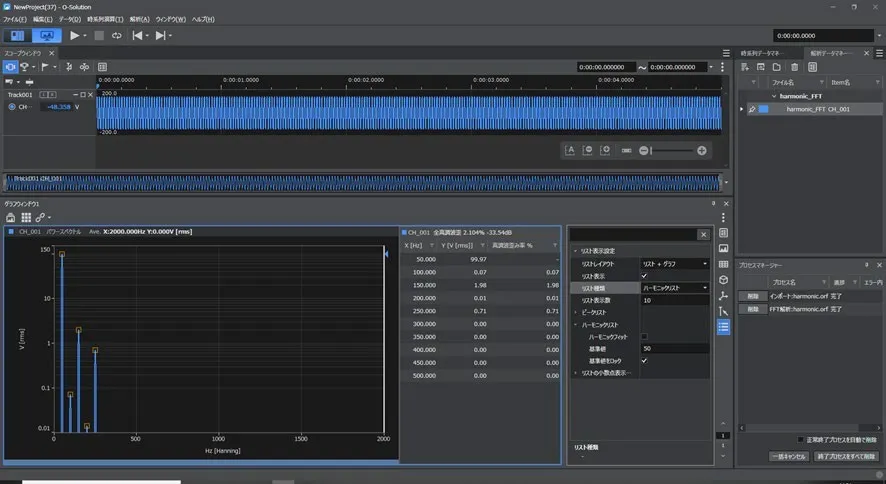Open the リストレイアウト dropdown
The height and width of the screenshot is (484, 886).
coord(675,264)
